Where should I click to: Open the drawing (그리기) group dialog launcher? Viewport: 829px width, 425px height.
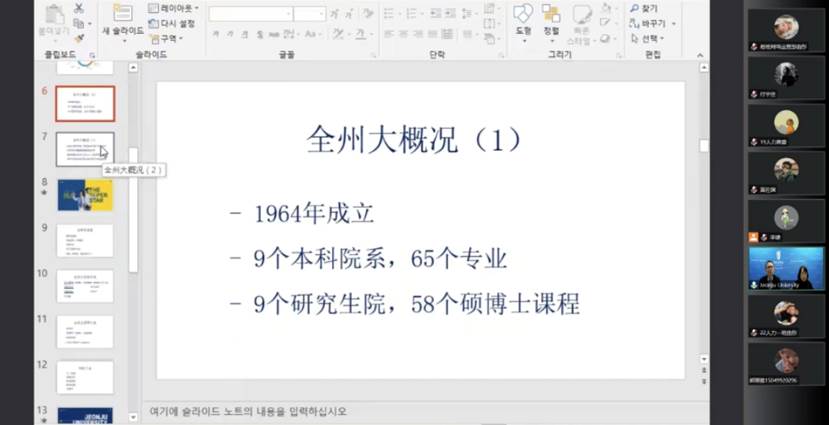[x=619, y=54]
